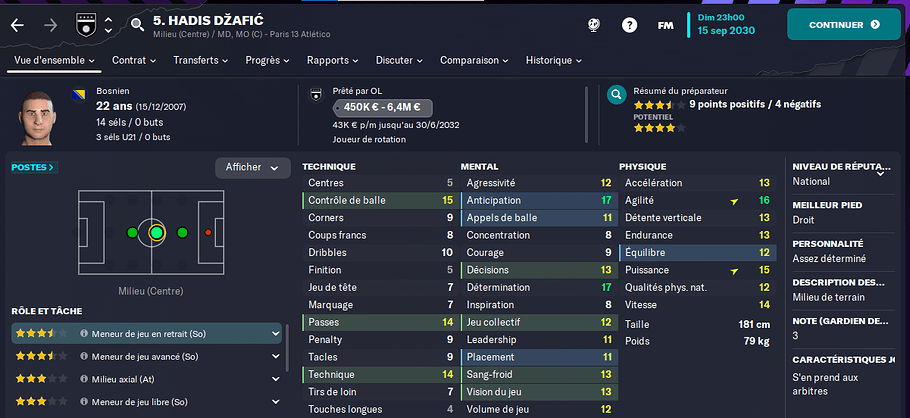Open the help question mark icon
Image resolution: width=910 pixels, height=418 pixels.
(629, 25)
